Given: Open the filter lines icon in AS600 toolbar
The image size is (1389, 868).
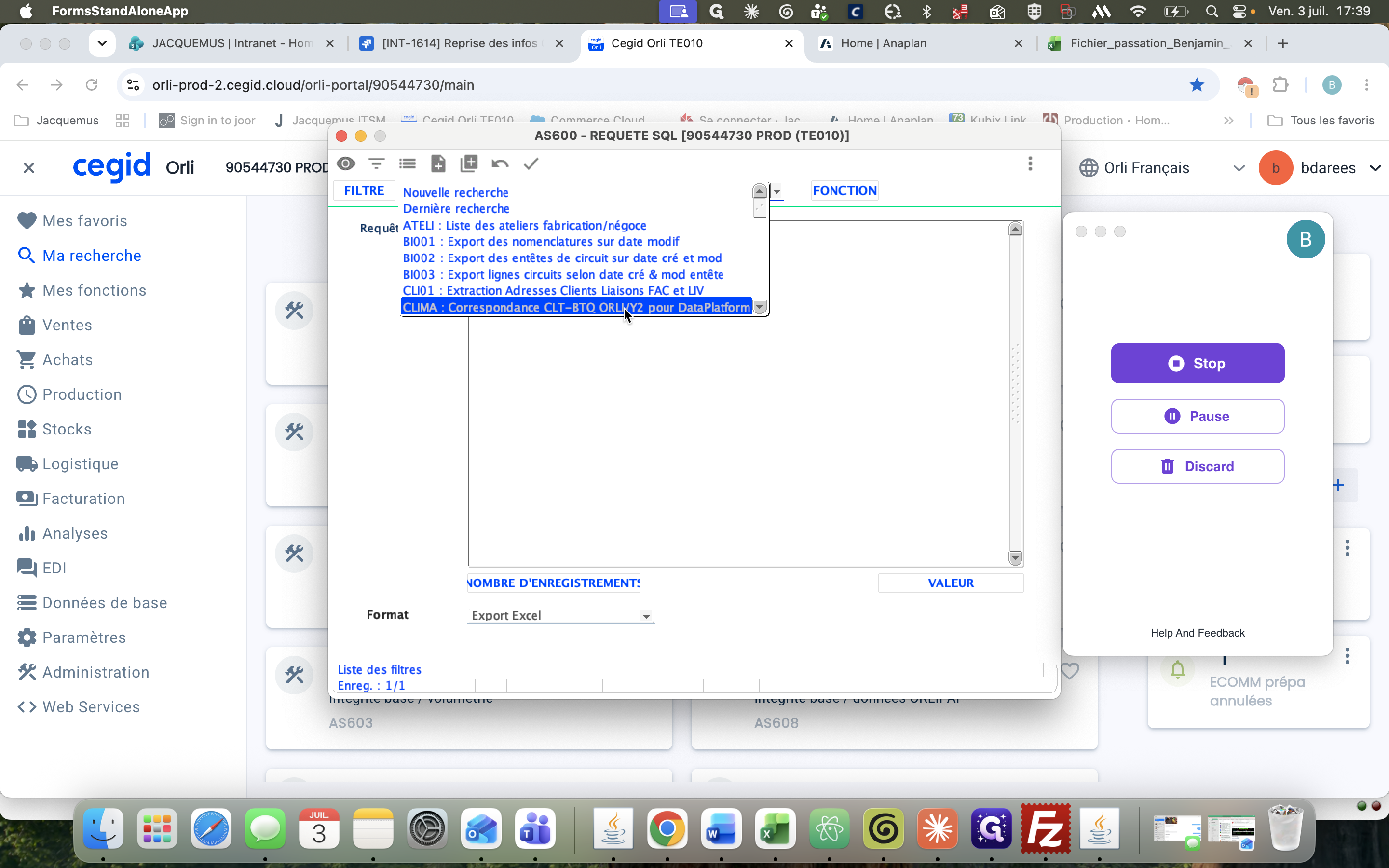Looking at the screenshot, I should (x=377, y=163).
